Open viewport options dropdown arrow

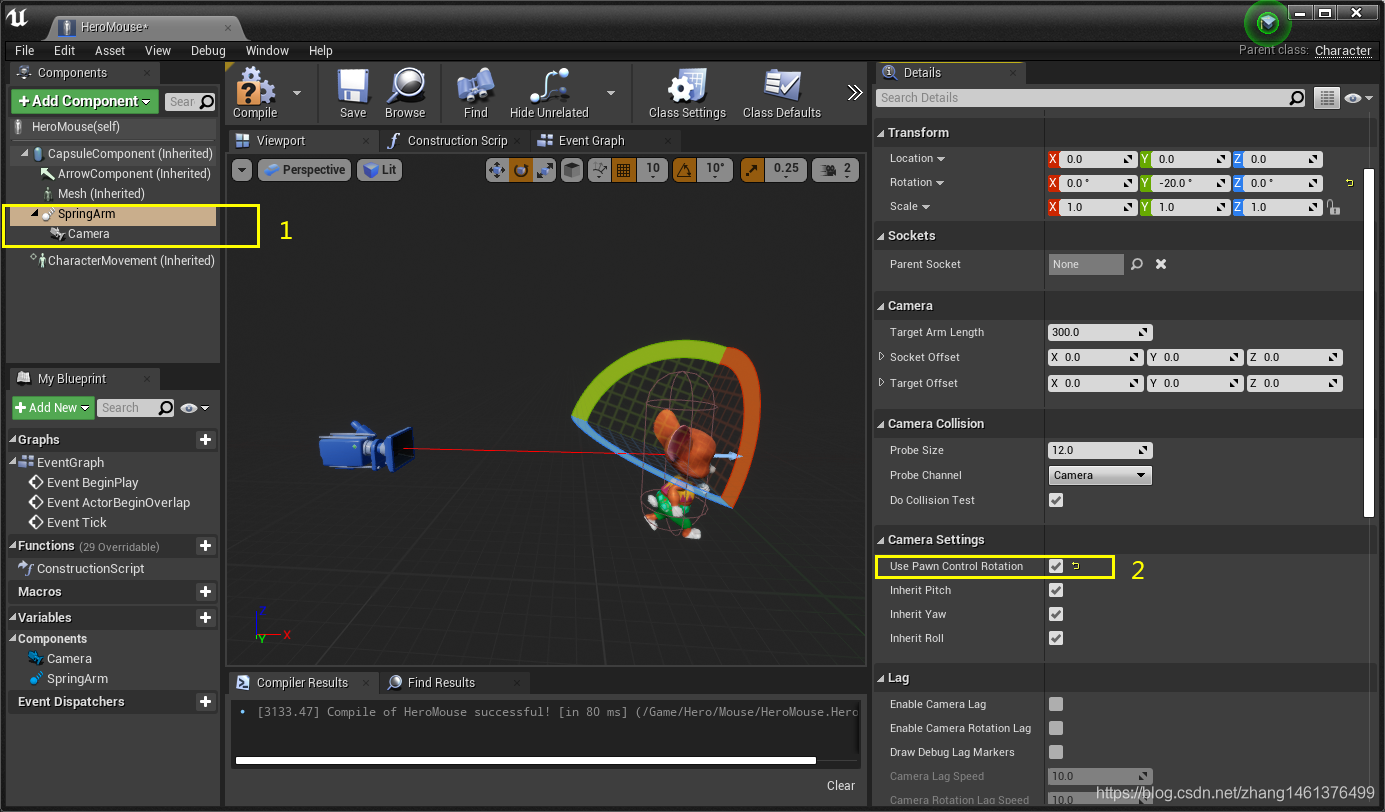242,170
